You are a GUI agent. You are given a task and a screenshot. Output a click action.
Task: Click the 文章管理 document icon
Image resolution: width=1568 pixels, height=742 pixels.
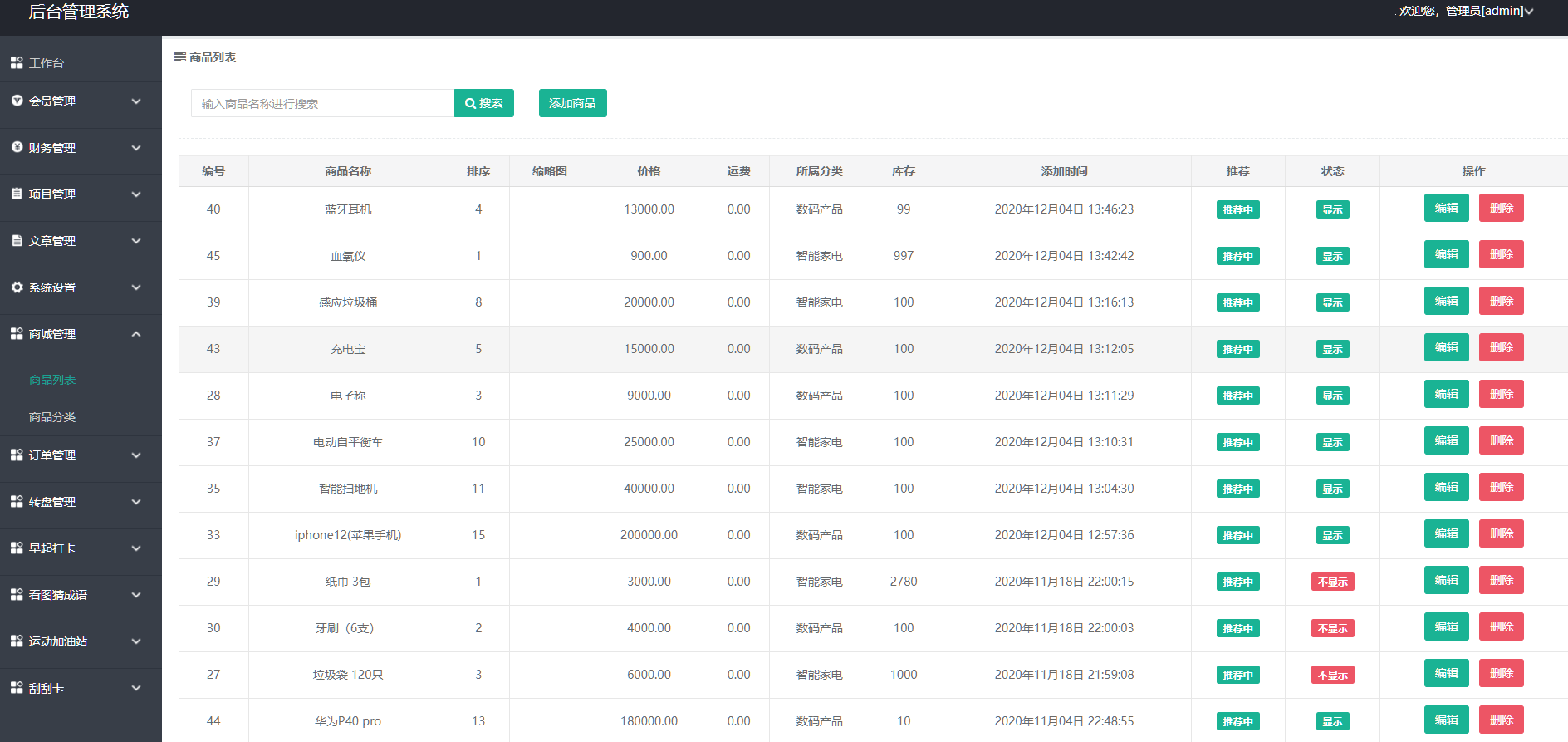point(17,240)
